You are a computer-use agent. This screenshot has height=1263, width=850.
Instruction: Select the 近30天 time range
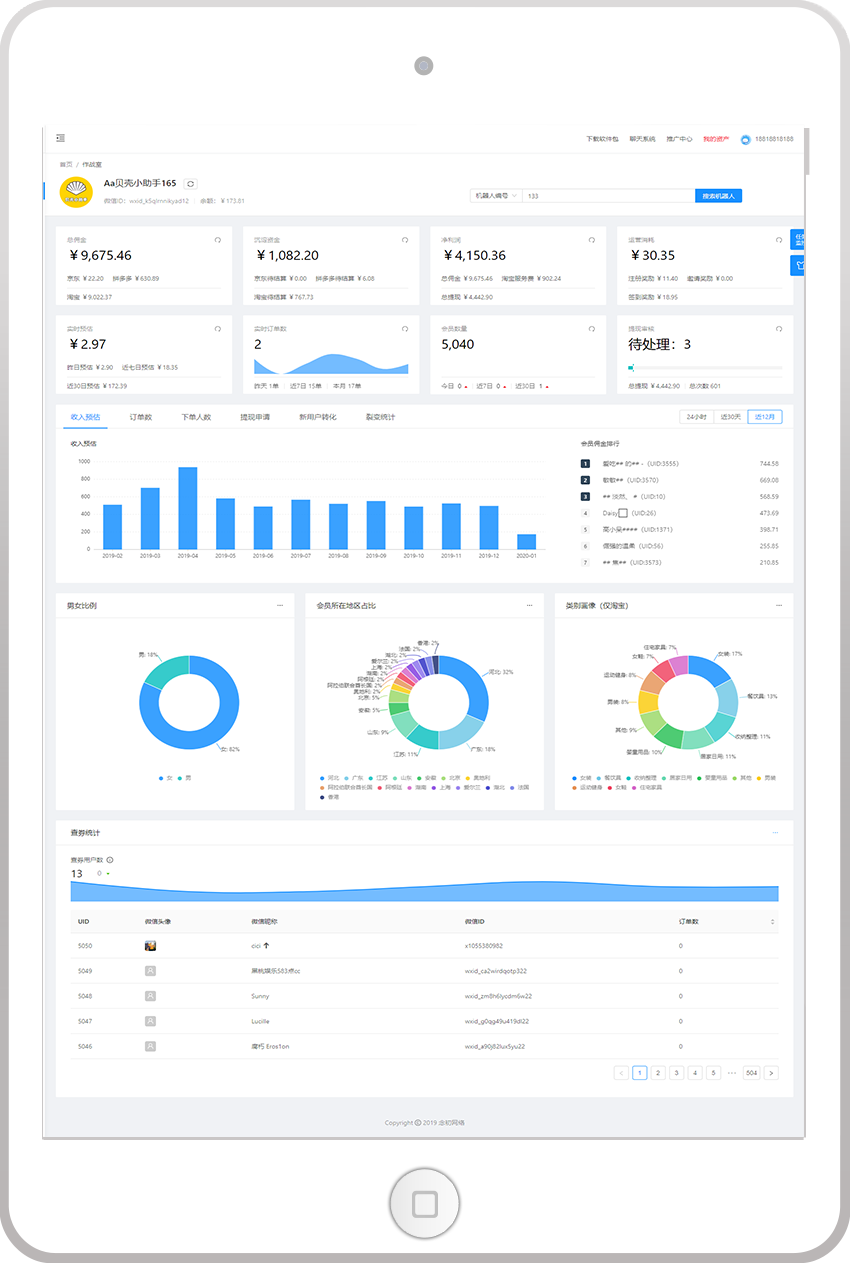pyautogui.click(x=730, y=417)
